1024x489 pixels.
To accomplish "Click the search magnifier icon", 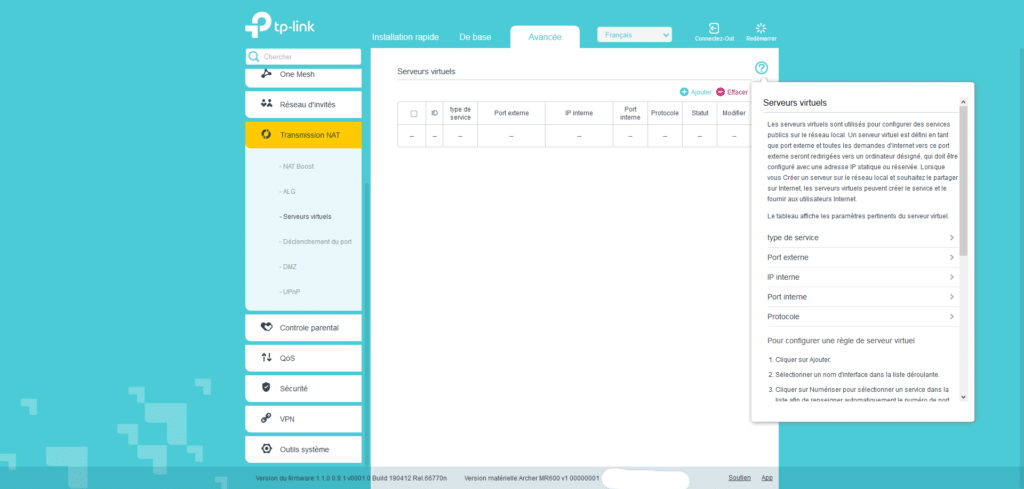I will coord(255,57).
